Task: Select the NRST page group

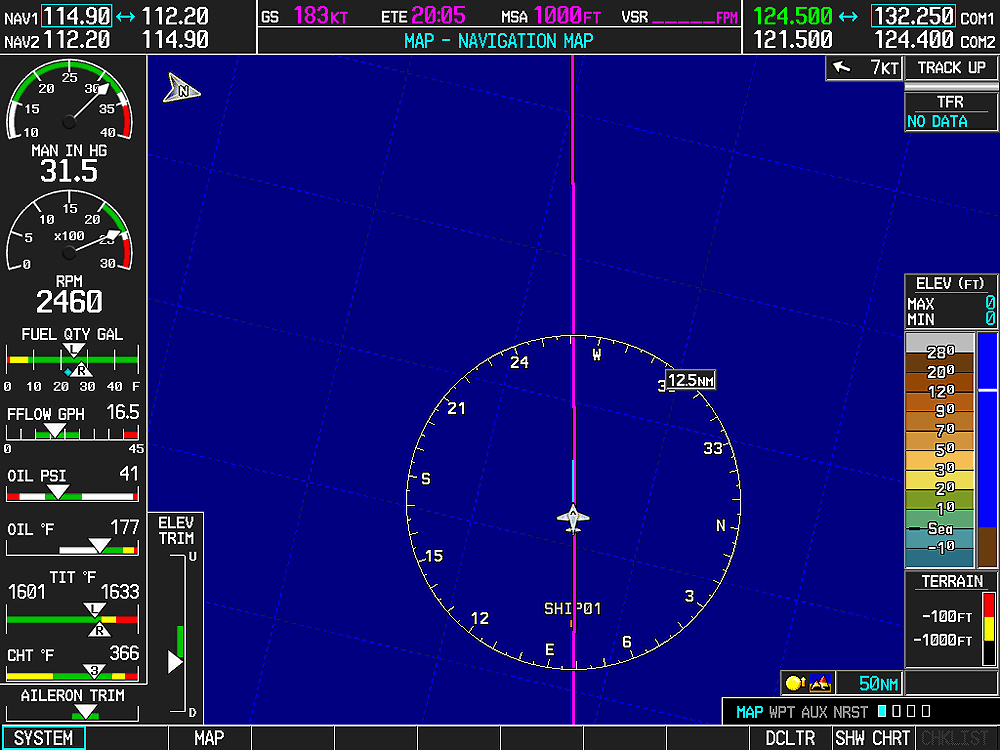Action: (x=850, y=712)
